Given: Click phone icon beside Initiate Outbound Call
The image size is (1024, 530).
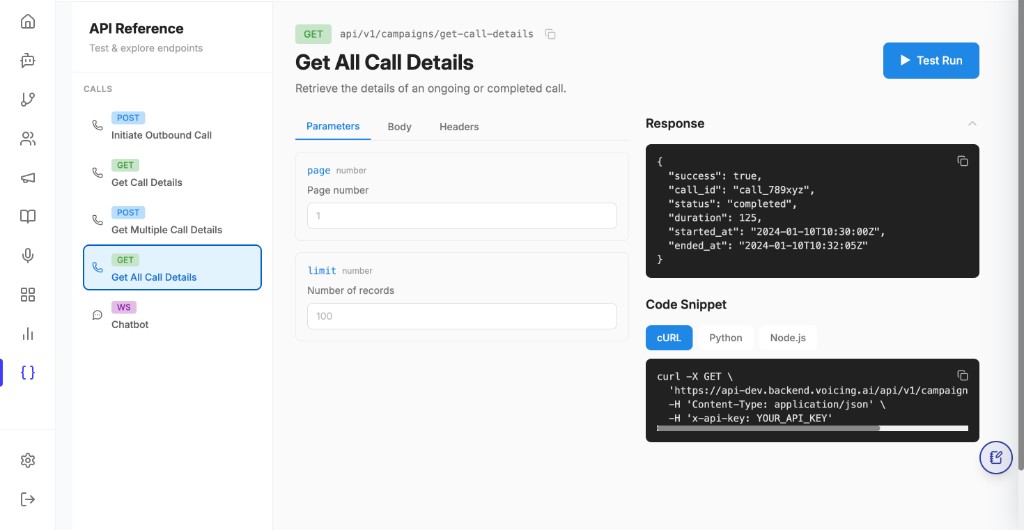Looking at the screenshot, I should tap(97, 125).
